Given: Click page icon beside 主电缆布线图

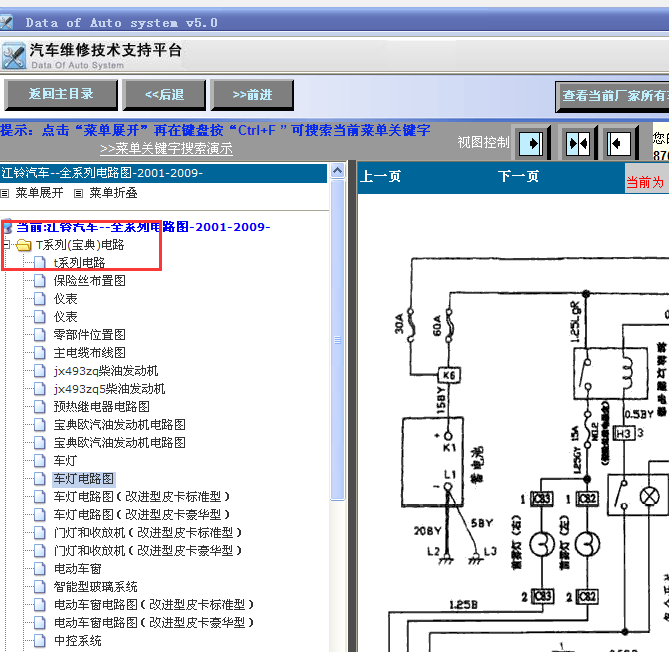Looking at the screenshot, I should 40,353.
